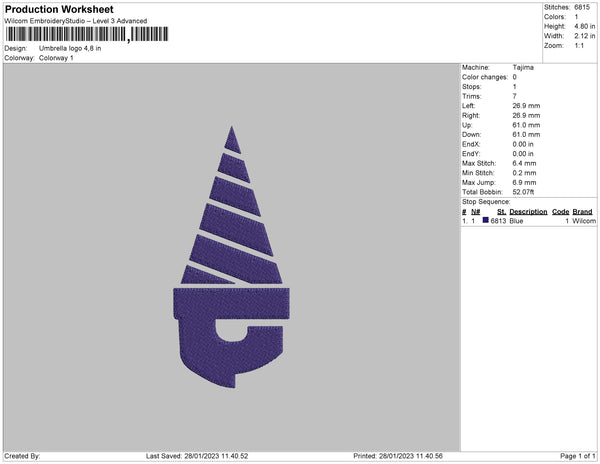Click the 'Created By:' label
This screenshot has width=600, height=464.
pos(22,456)
